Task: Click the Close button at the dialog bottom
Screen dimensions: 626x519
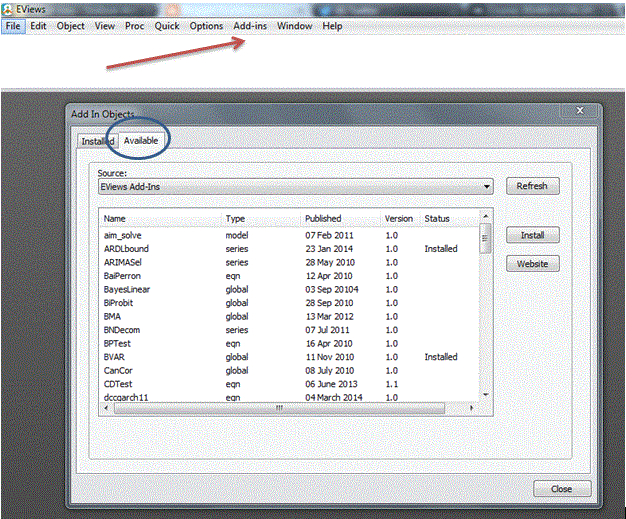Action: [x=562, y=489]
